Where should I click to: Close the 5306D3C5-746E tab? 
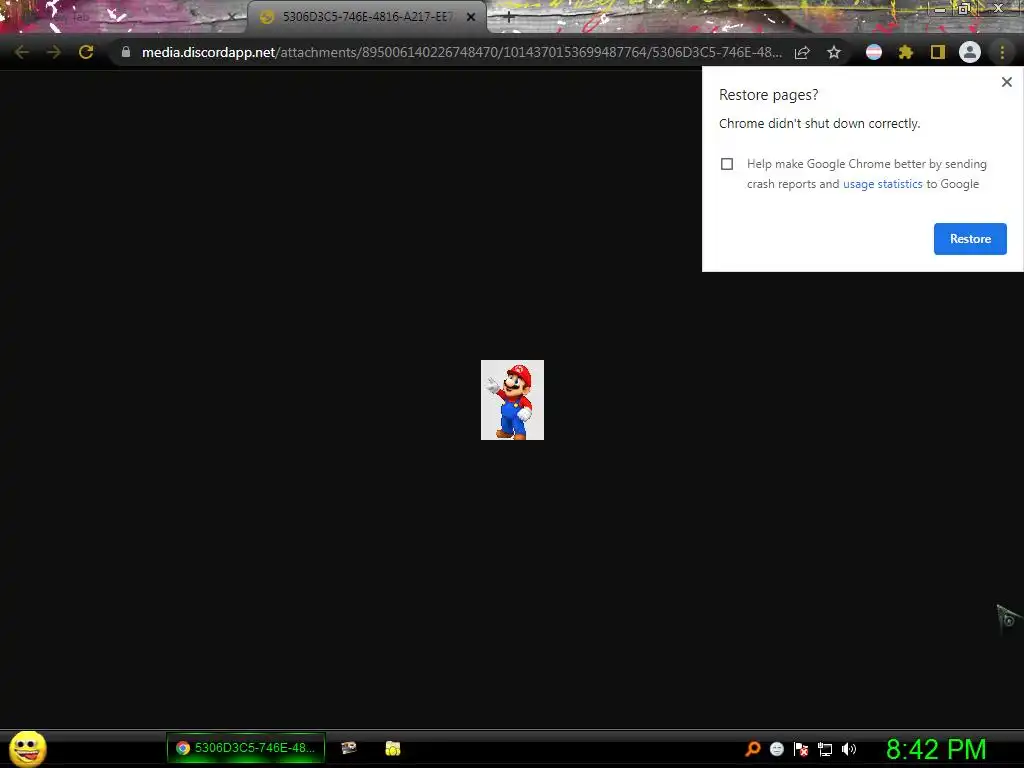click(471, 17)
